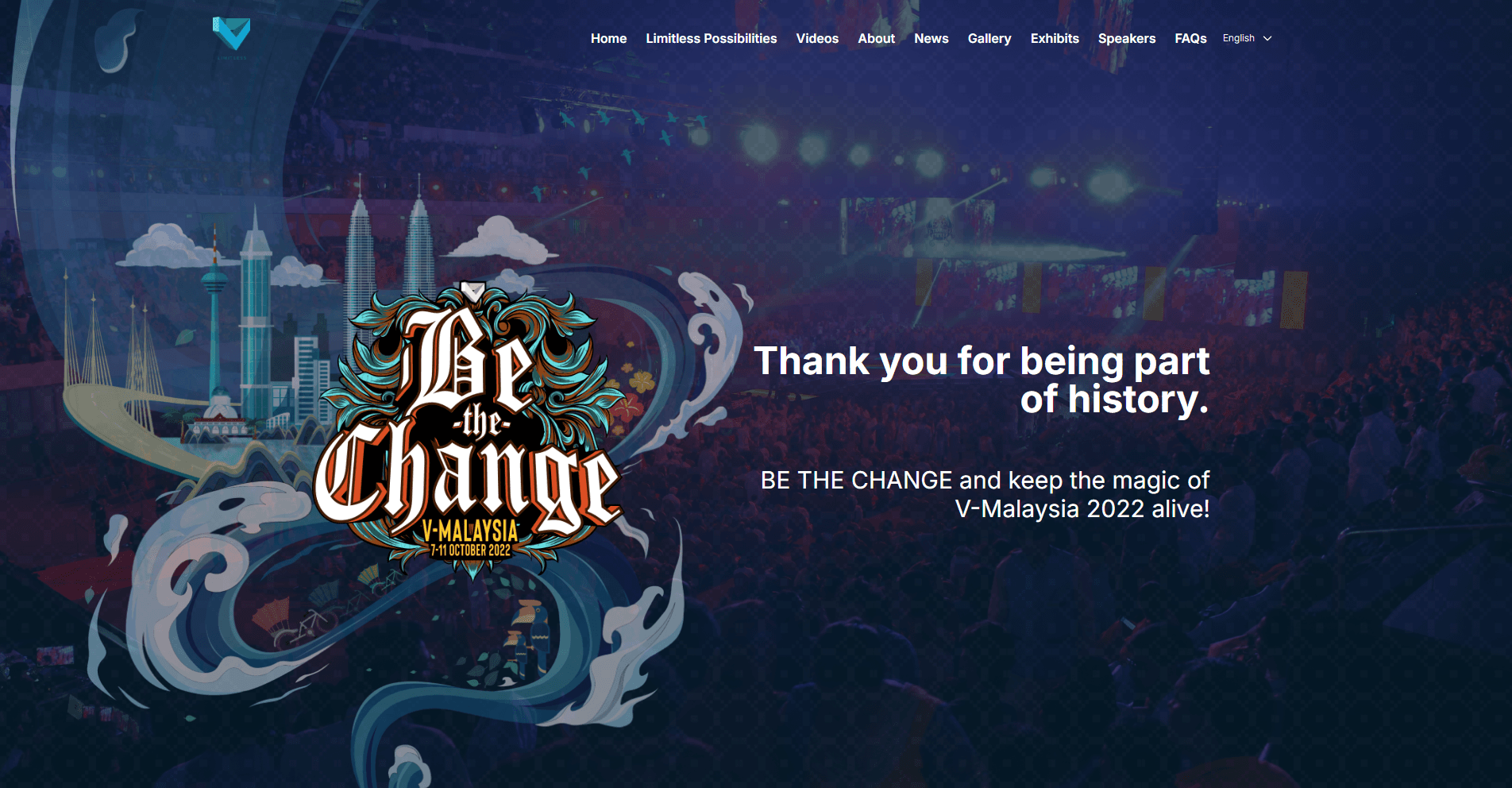Viewport: 1512px width, 788px height.
Task: Open the Gallery page
Action: coord(989,38)
